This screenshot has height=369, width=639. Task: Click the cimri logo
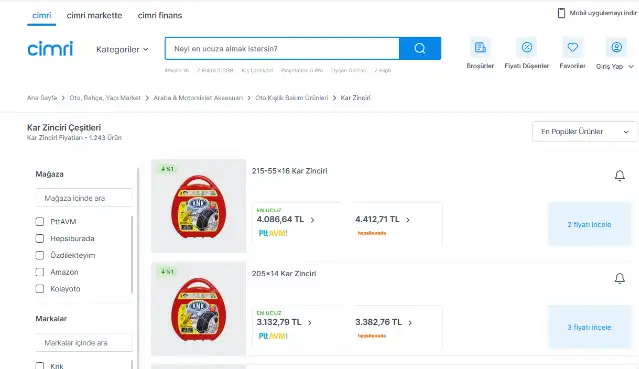tap(50, 49)
